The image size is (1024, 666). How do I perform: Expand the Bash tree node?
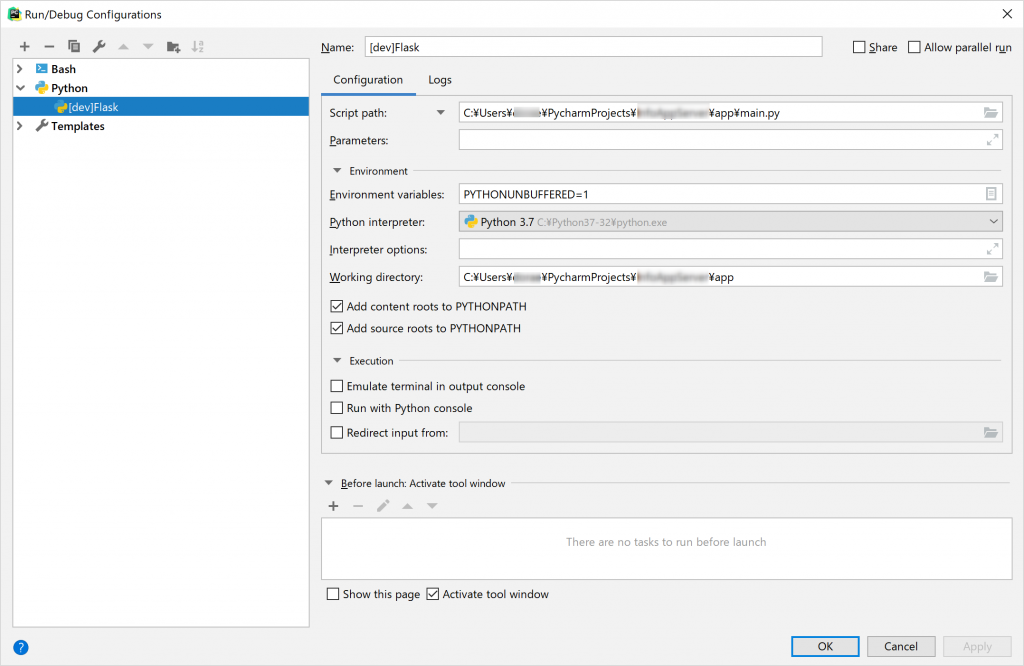click(20, 69)
